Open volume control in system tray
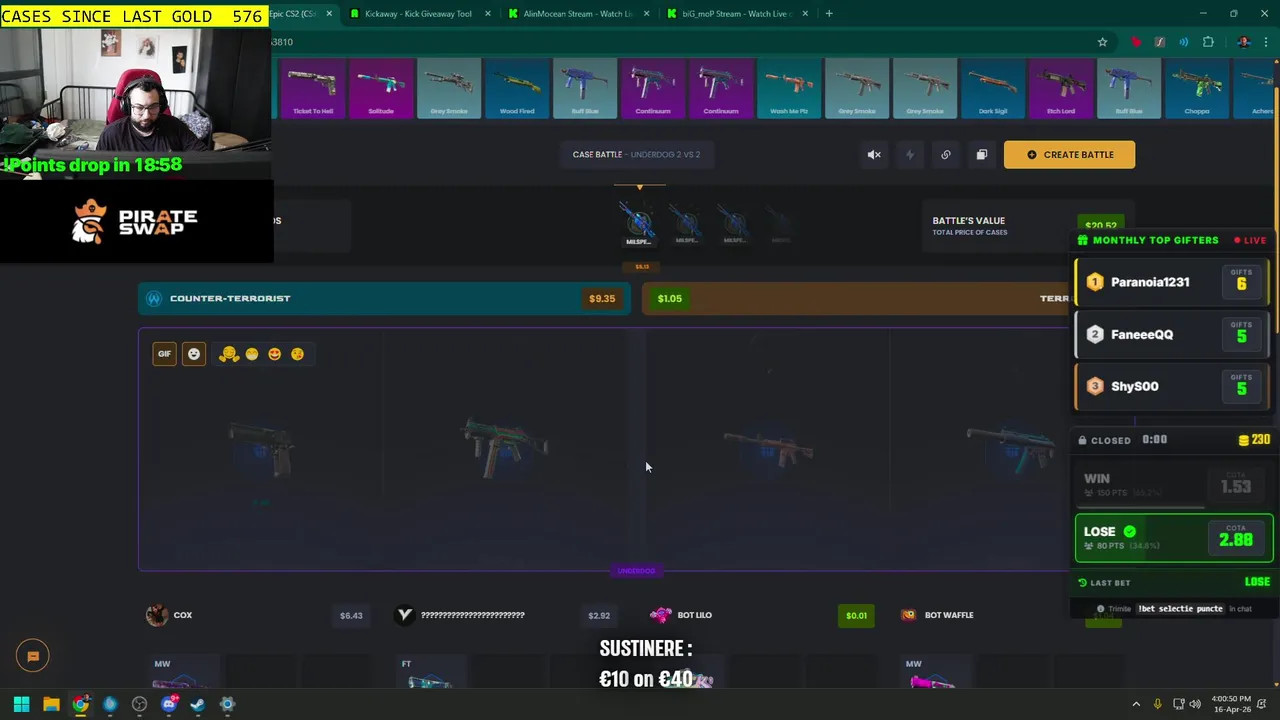Viewport: 1280px width, 720px height. (1194, 704)
